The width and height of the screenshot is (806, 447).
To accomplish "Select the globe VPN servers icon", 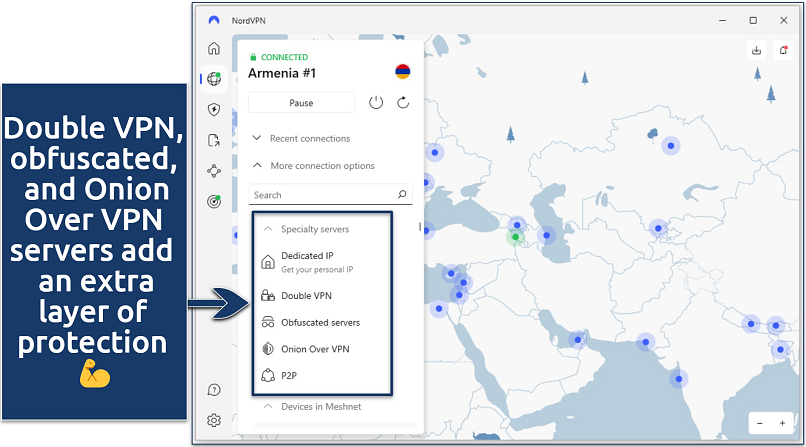I will (x=214, y=79).
